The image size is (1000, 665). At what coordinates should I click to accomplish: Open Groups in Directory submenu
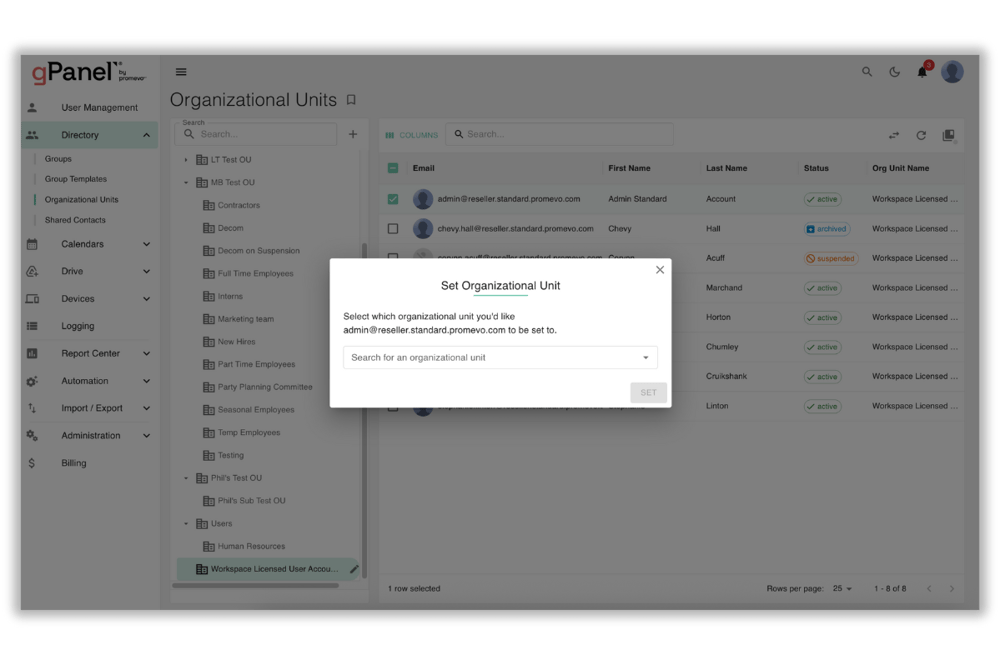tap(58, 159)
